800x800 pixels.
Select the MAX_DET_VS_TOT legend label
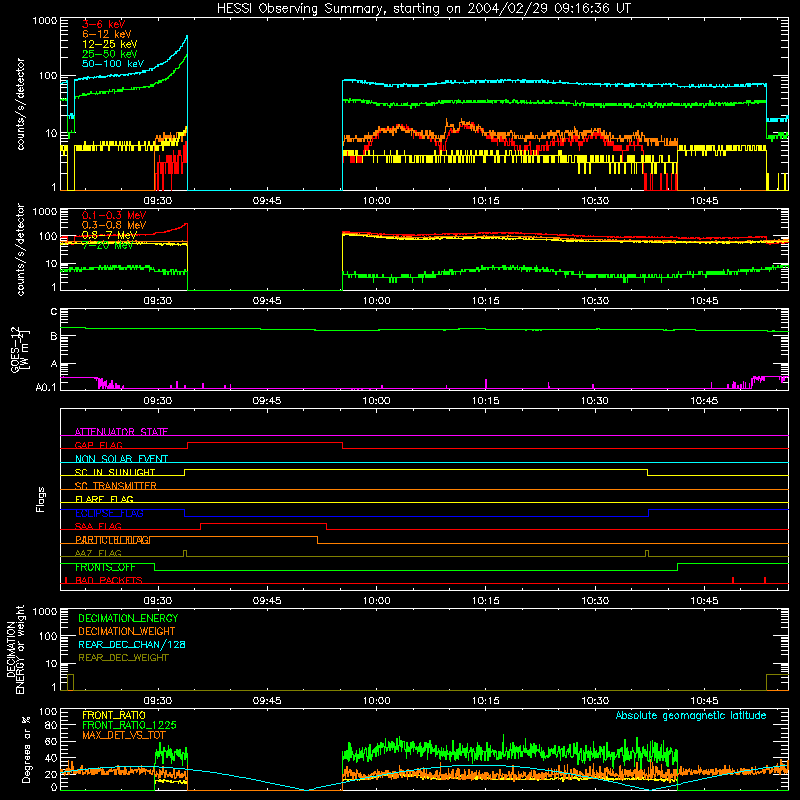[124, 735]
